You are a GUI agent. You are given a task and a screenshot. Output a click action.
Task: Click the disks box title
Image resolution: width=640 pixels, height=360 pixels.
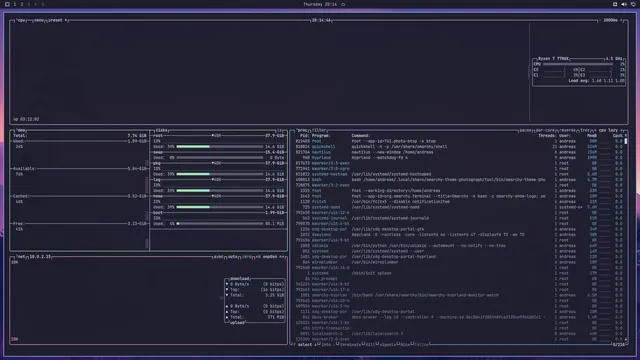(x=162, y=131)
